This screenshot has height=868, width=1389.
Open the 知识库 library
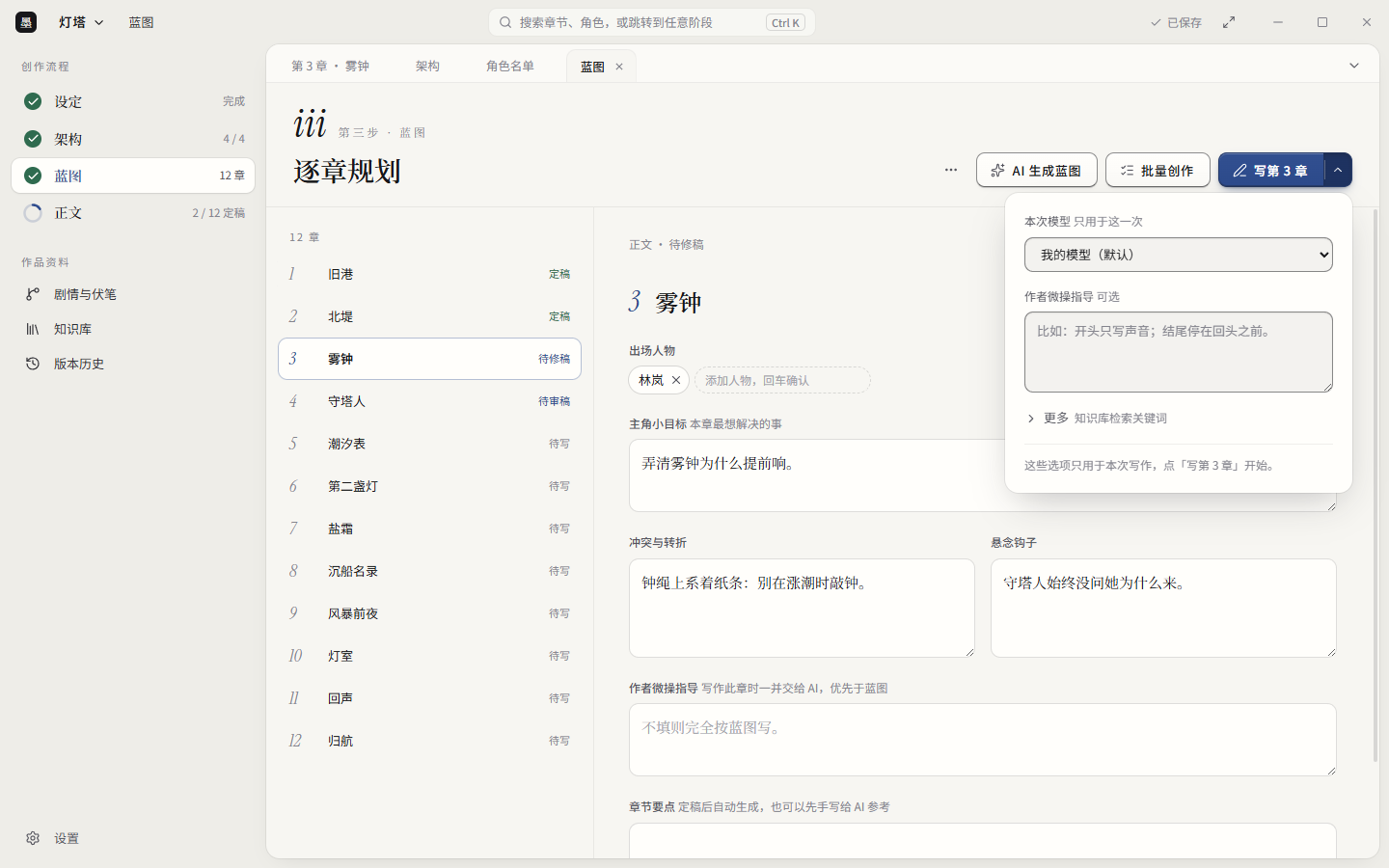point(133,329)
